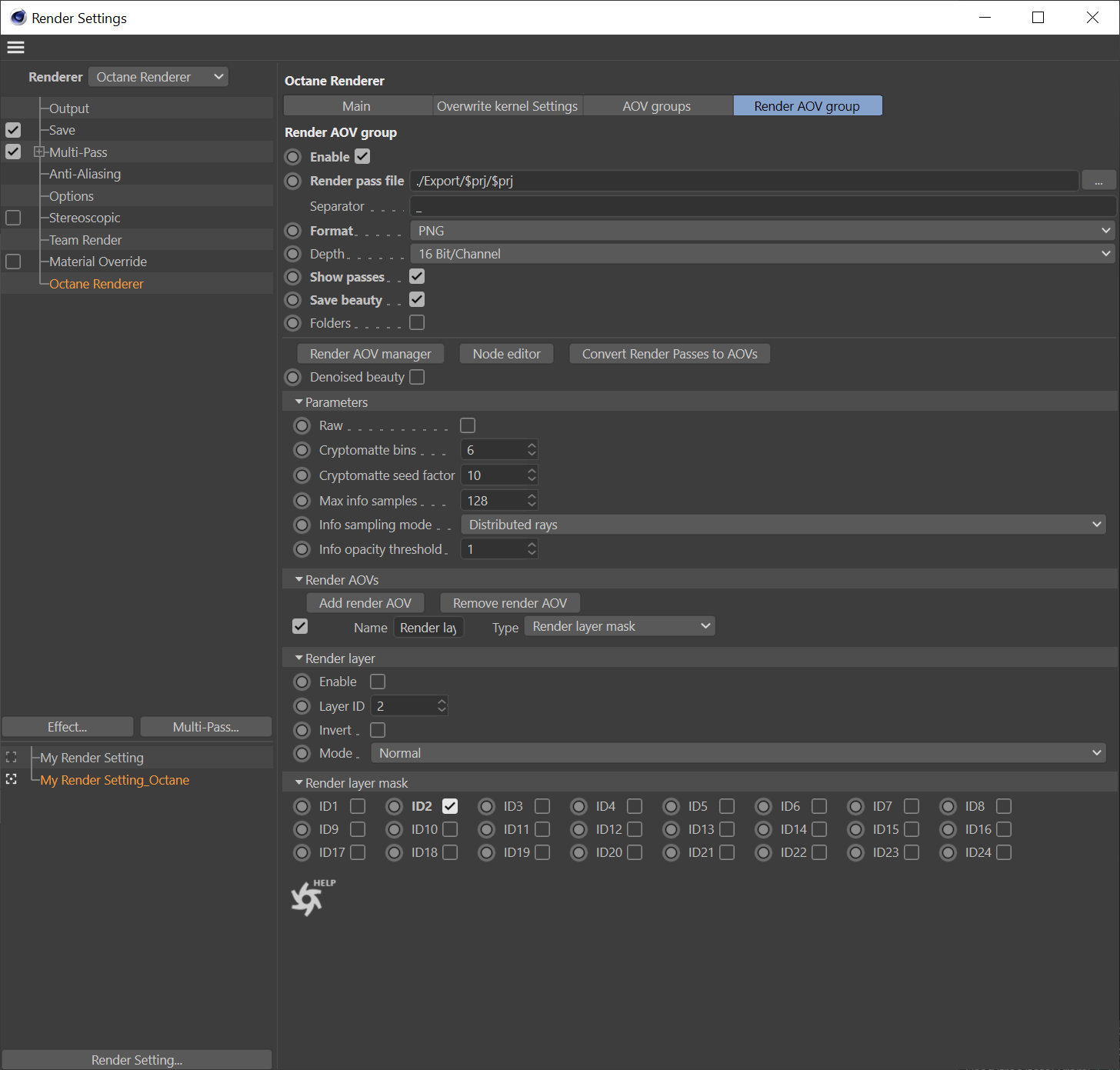The height and width of the screenshot is (1070, 1120).
Task: Open the Depth dropdown showing 16 Bit/Channel
Action: [x=763, y=254]
